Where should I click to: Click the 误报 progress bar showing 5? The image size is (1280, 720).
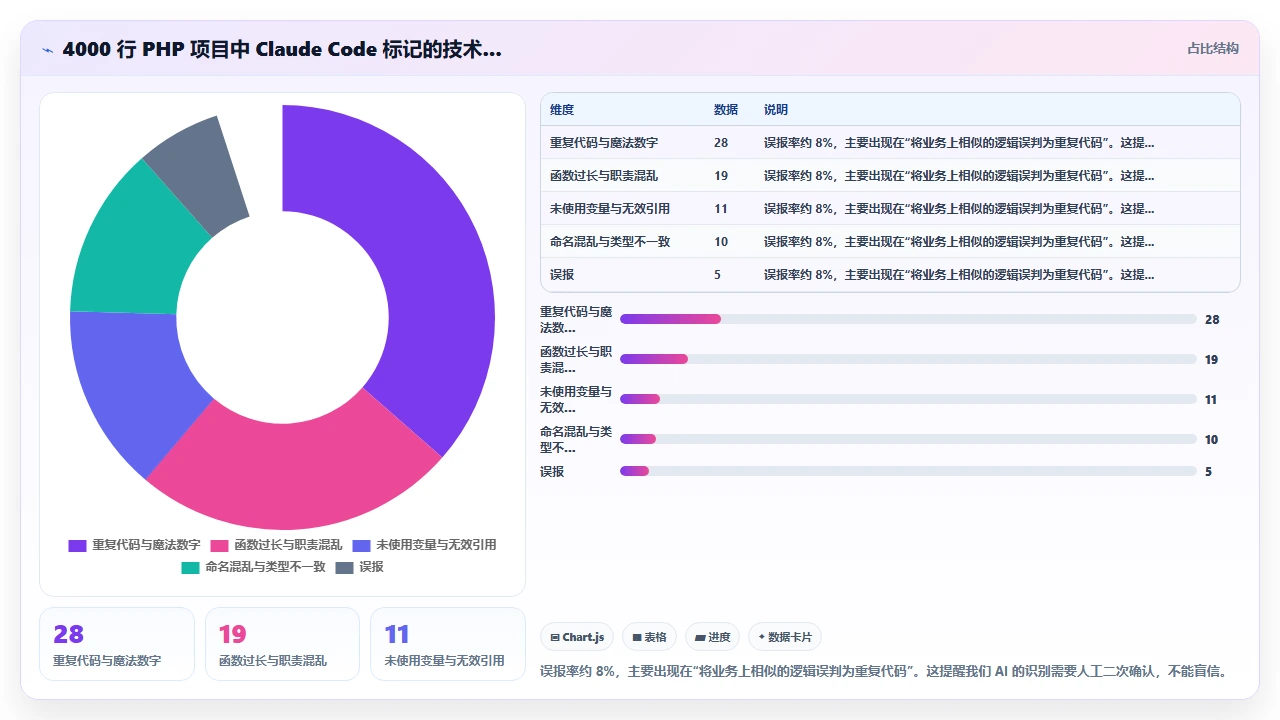(908, 471)
